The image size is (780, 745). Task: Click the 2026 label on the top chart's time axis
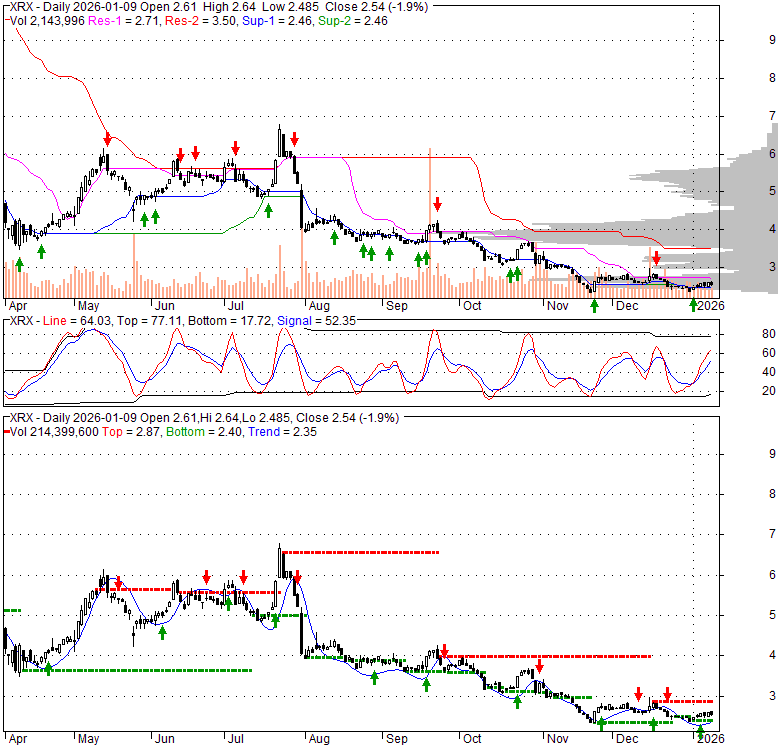[711, 305]
